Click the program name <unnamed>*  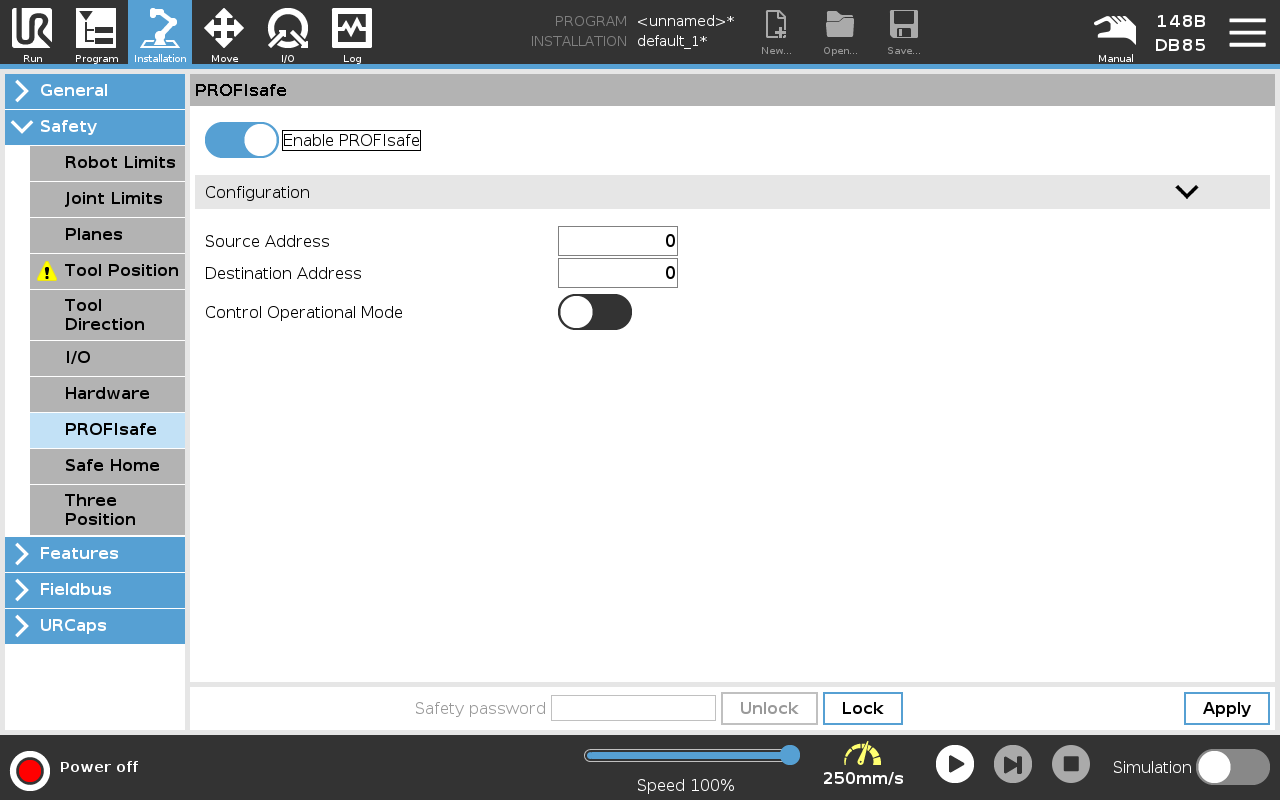point(685,21)
